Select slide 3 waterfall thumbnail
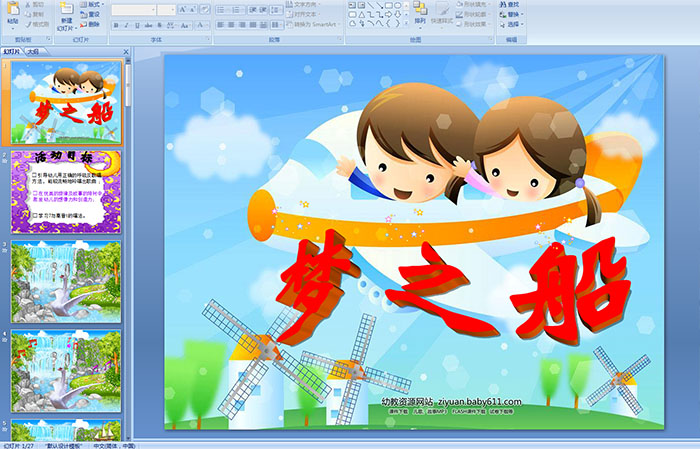The height and width of the screenshot is (449, 700). point(66,282)
